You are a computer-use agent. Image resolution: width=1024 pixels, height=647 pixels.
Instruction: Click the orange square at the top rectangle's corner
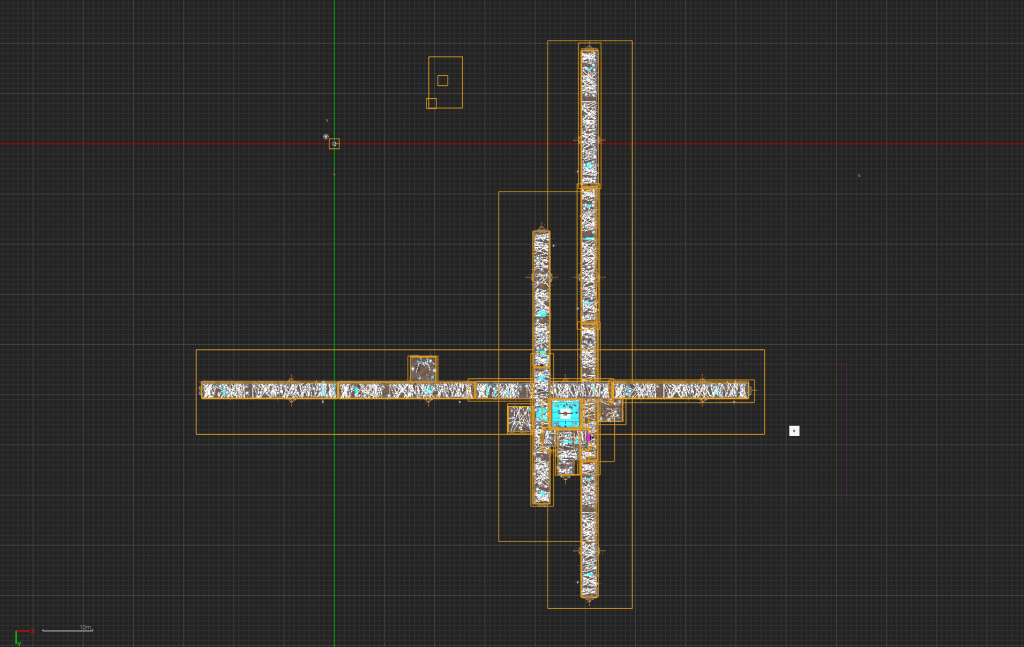click(x=431, y=103)
